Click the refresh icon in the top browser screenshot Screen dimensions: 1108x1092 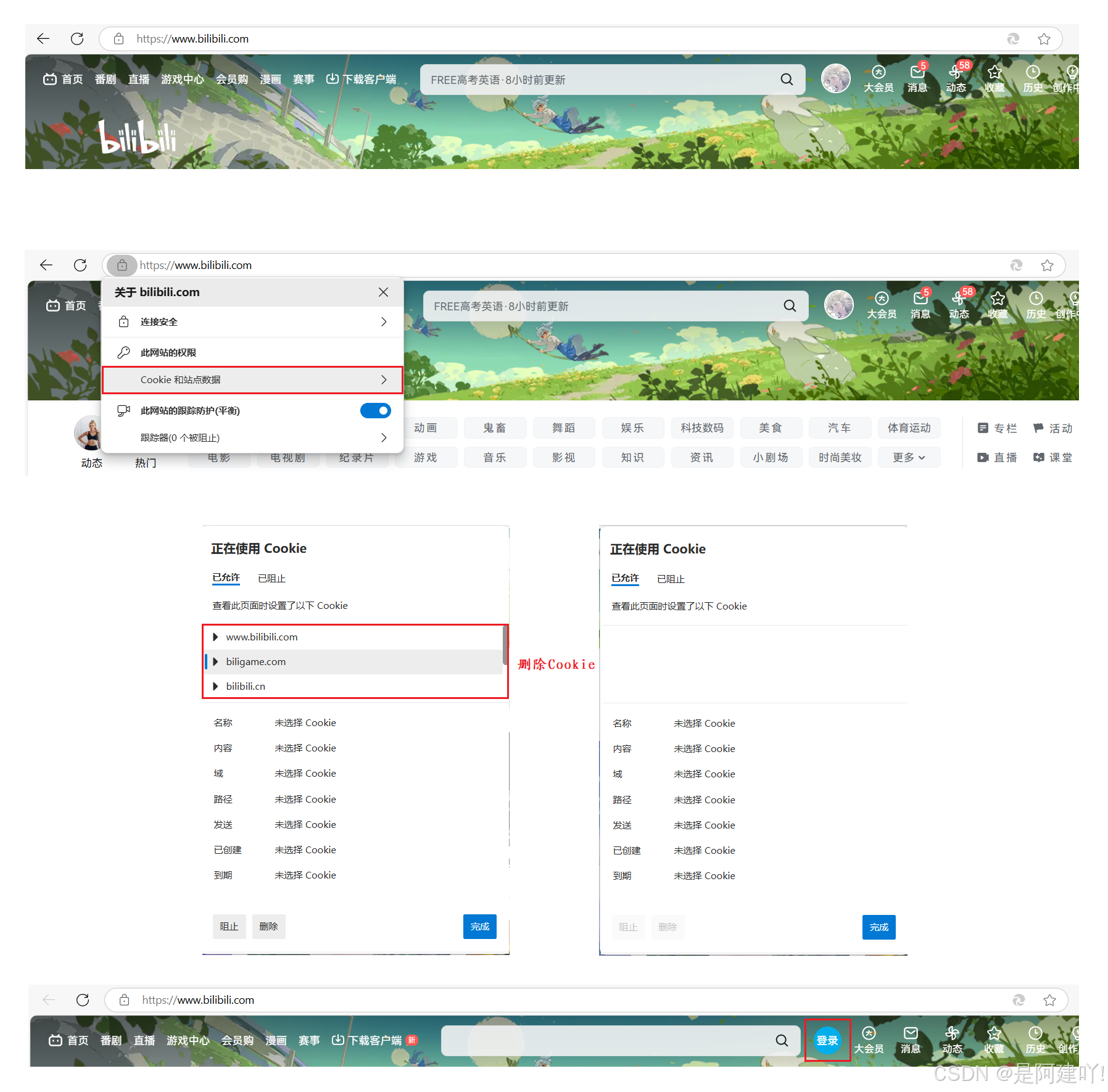[77, 39]
